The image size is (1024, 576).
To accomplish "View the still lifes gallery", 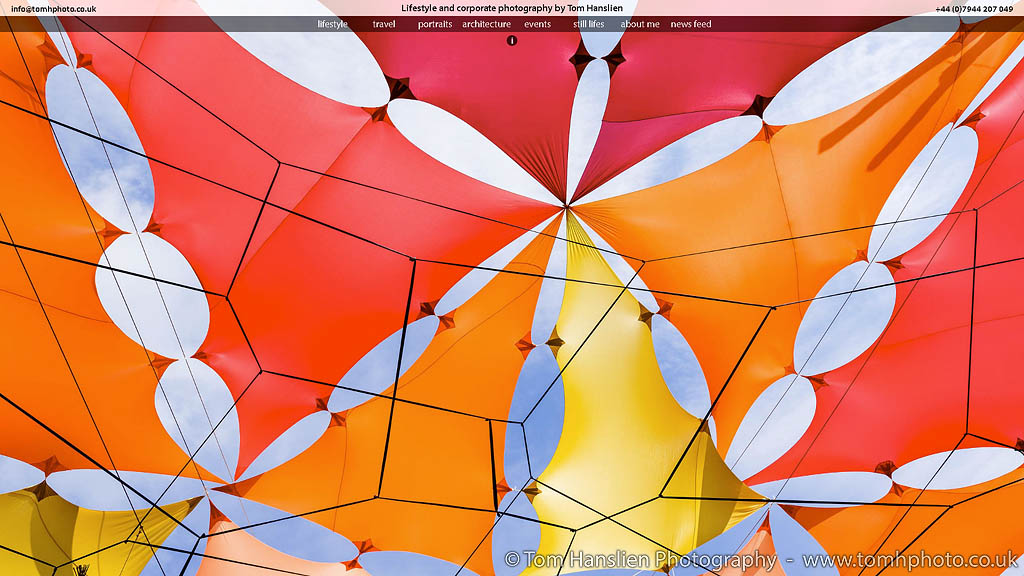I will [x=588, y=24].
